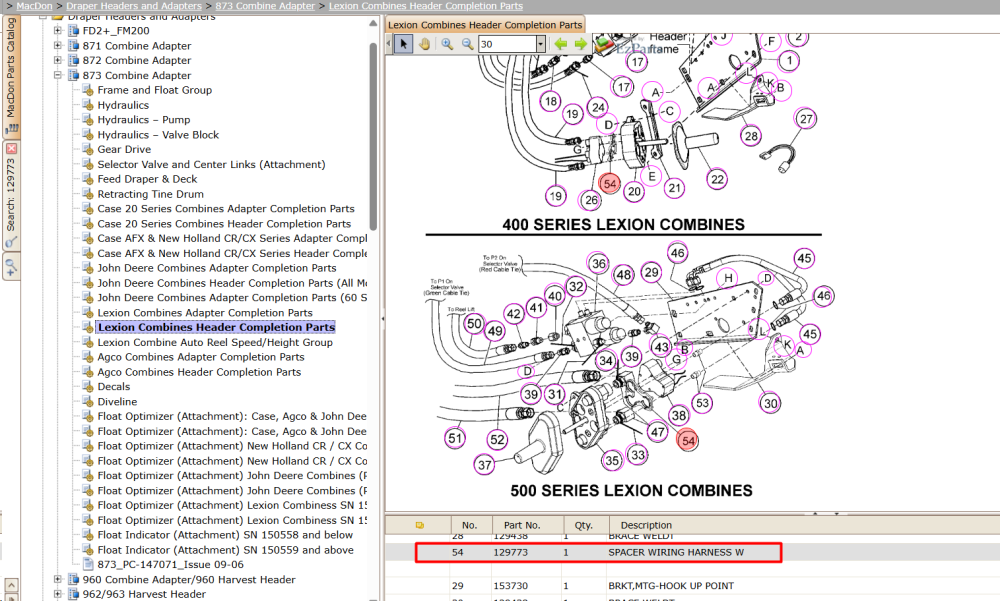The image size is (1000, 601).
Task: Open 873 Combine Adapter breadcrumb link
Action: tap(265, 6)
